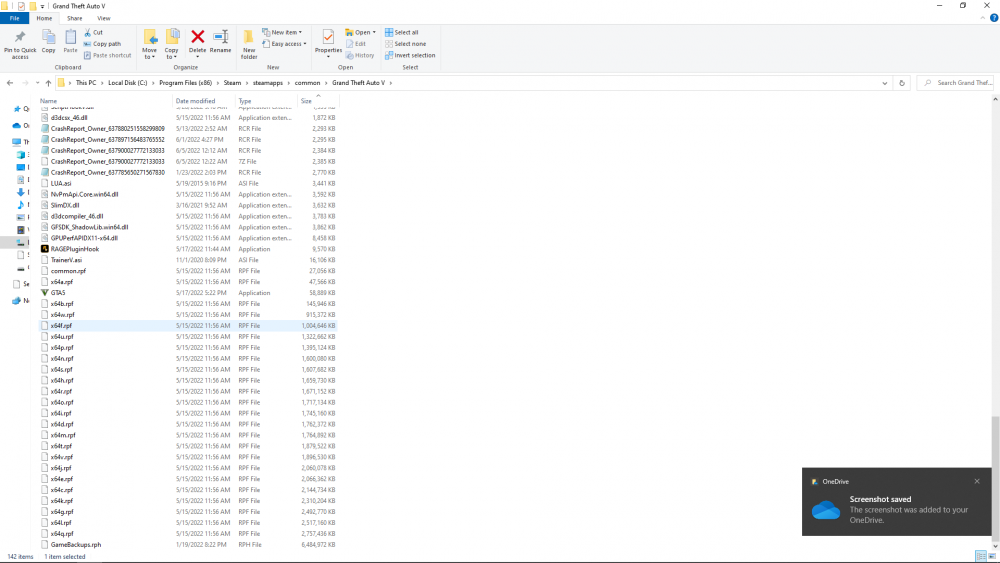Image resolution: width=1000 pixels, height=563 pixels.
Task: Expand the New item dropdown
Action: pyautogui.click(x=284, y=32)
